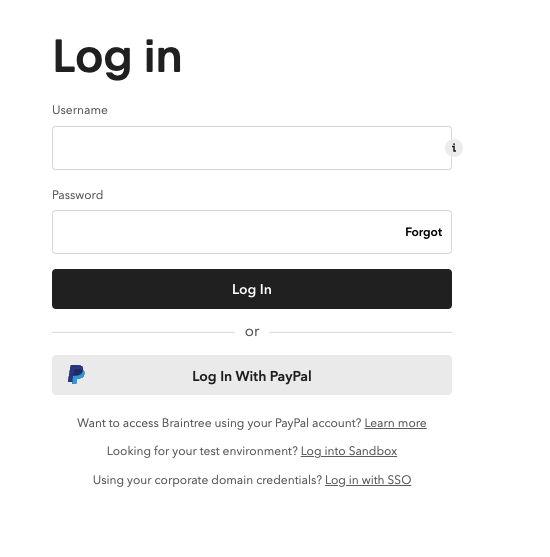Click the Password field label
This screenshot has width=550, height=557.
(77, 195)
